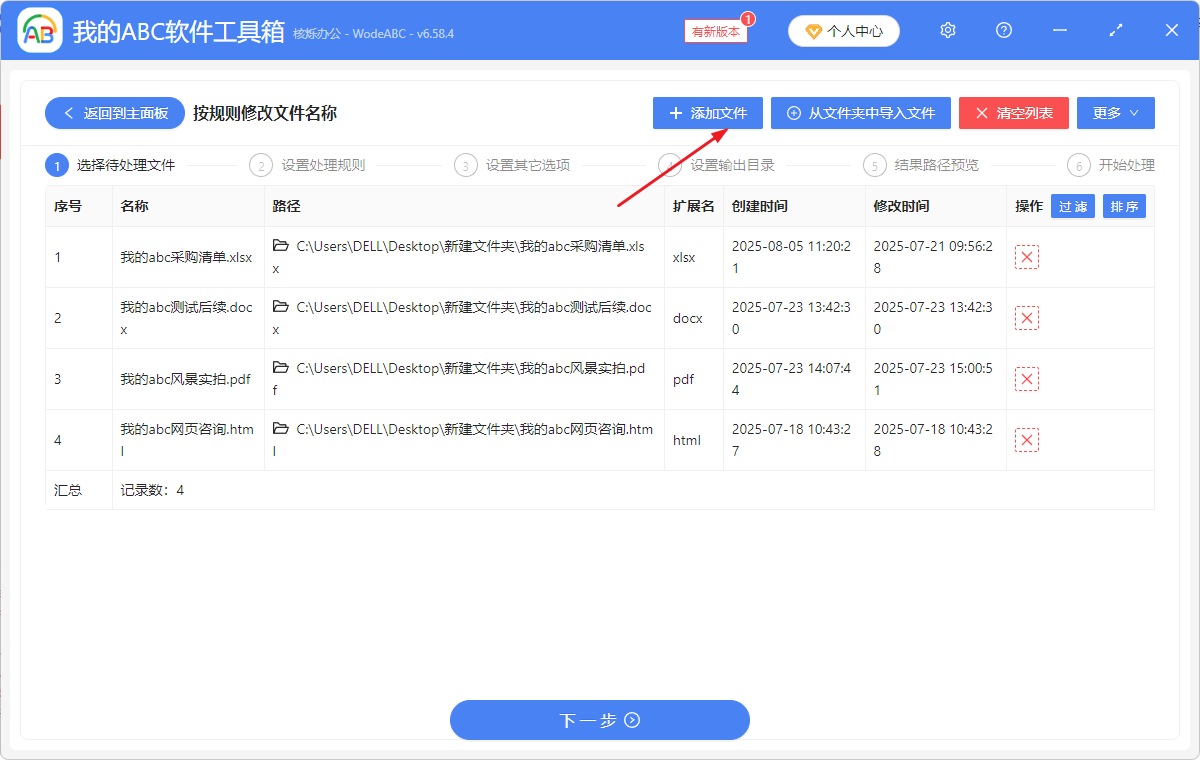Proceed by clicking 下一步
The height and width of the screenshot is (760, 1200).
pyautogui.click(x=599, y=720)
